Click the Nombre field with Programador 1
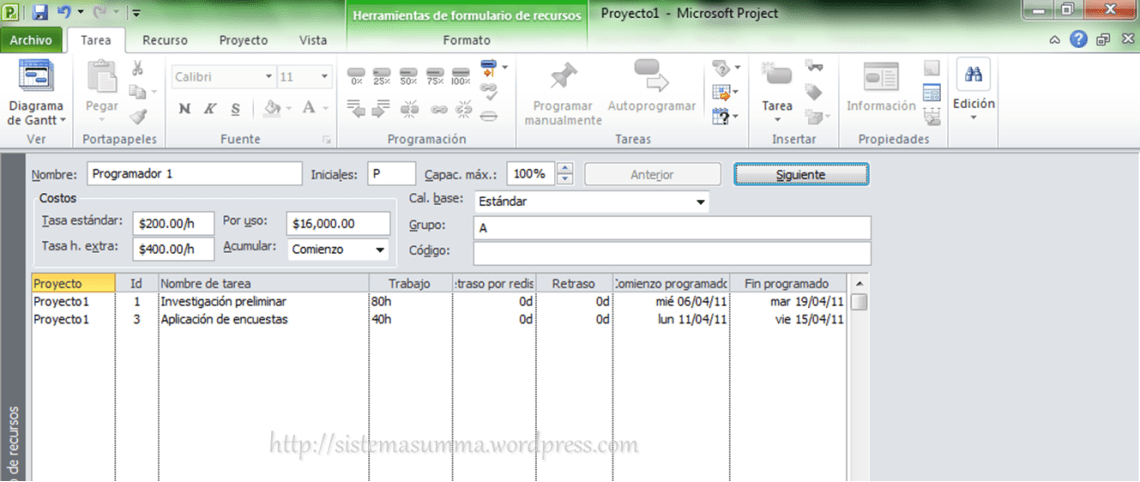 coord(194,174)
